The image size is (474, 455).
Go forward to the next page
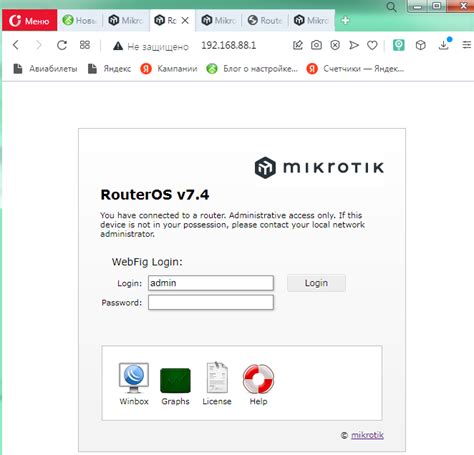(x=39, y=45)
